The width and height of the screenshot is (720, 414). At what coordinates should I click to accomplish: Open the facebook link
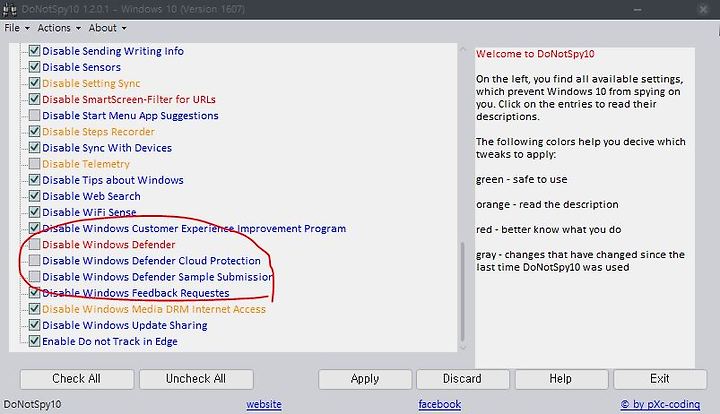point(439,404)
